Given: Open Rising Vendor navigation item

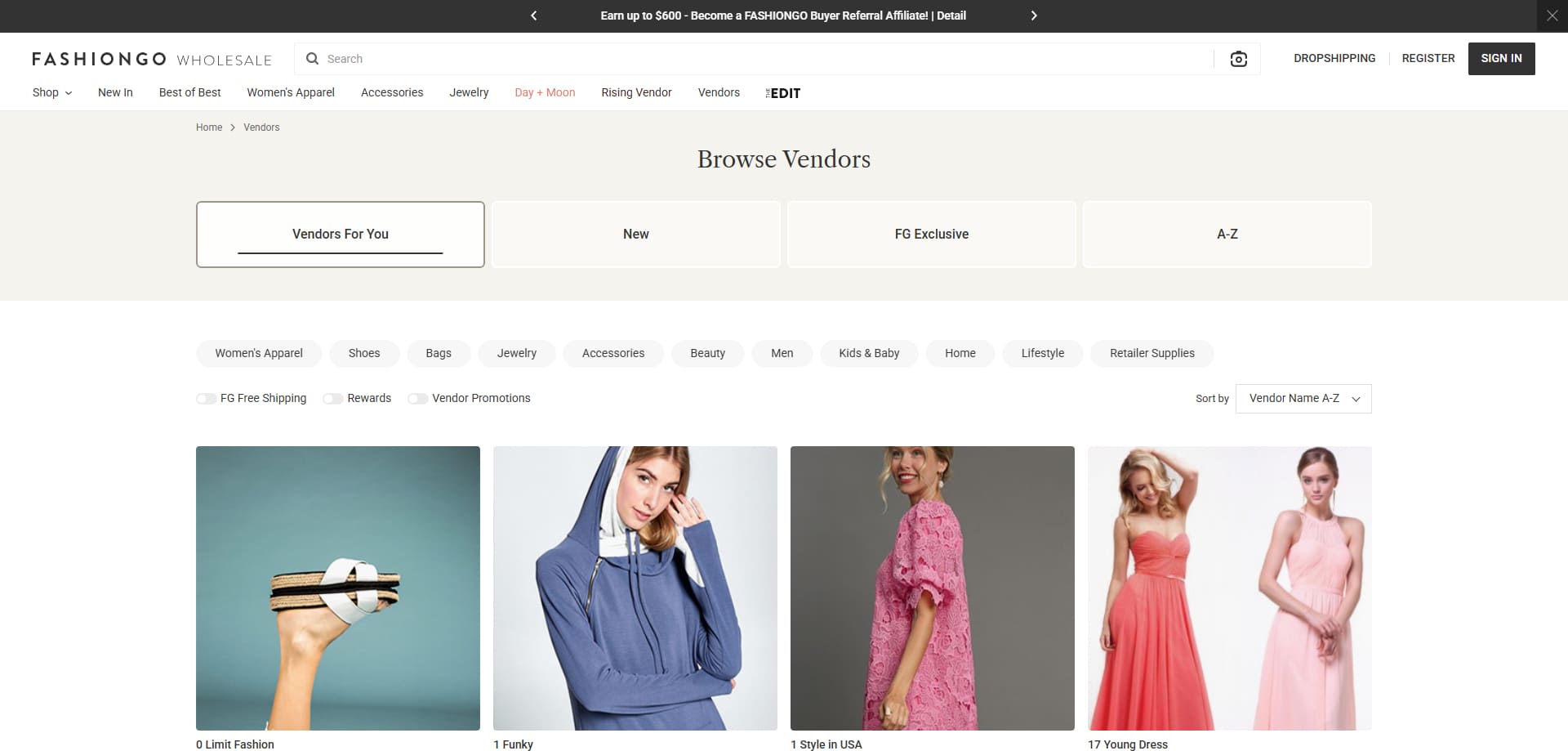Looking at the screenshot, I should point(636,92).
